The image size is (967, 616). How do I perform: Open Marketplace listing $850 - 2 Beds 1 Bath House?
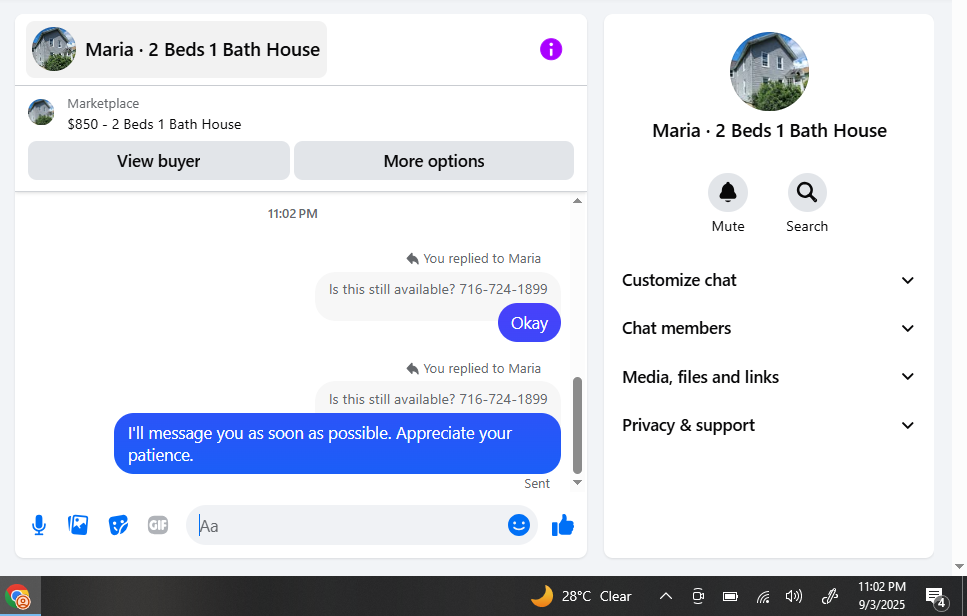[154, 124]
